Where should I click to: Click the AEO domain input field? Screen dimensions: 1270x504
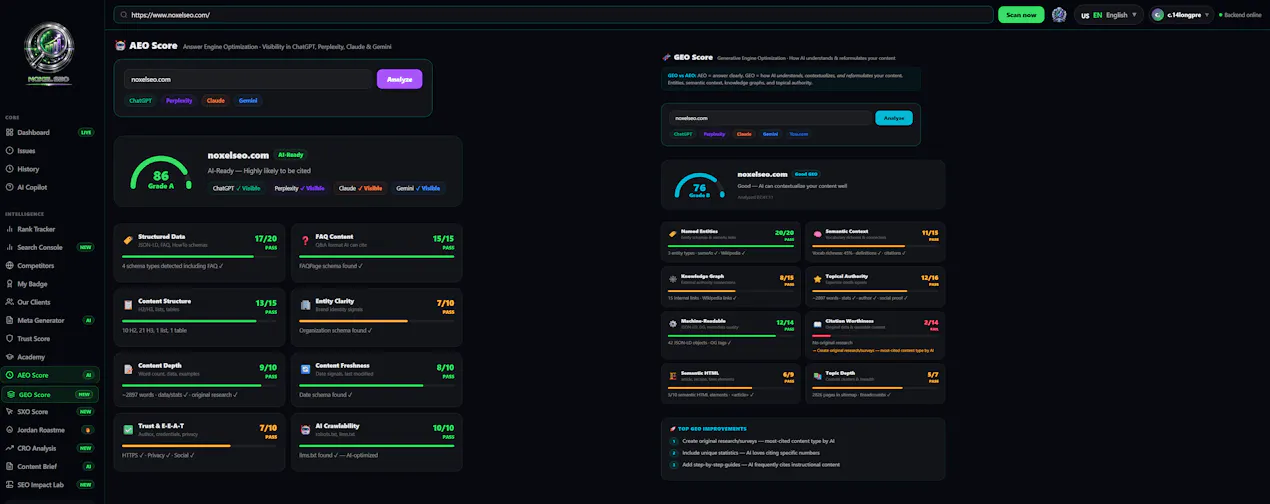point(248,79)
